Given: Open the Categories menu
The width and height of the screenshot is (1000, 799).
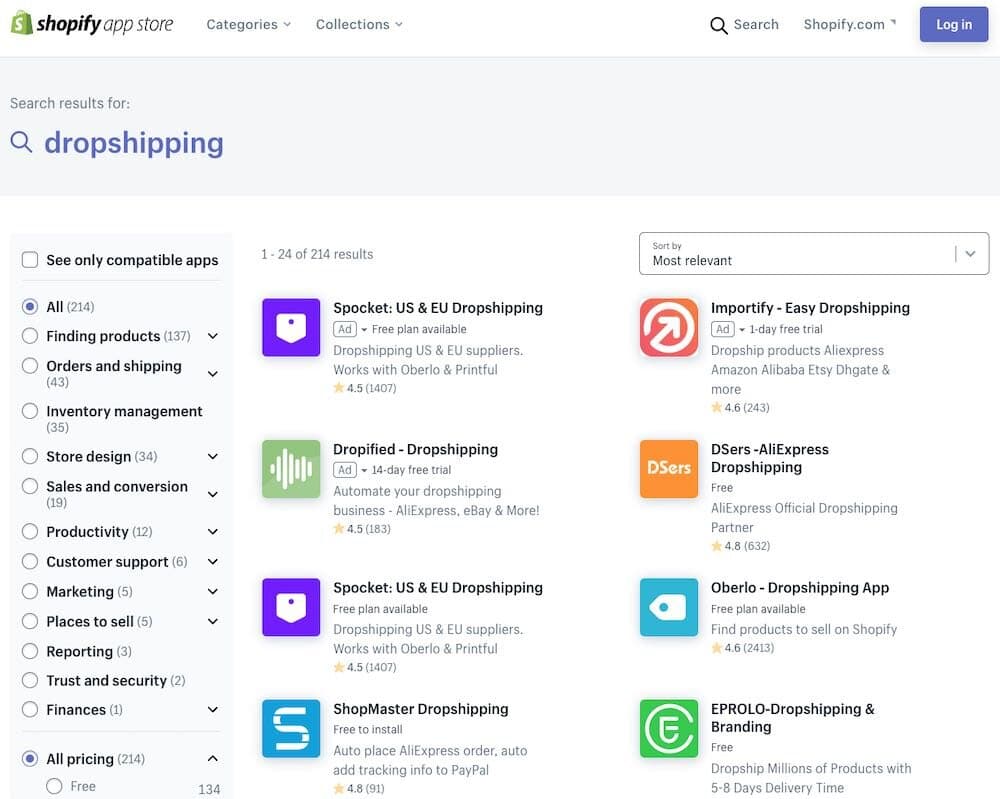Looking at the screenshot, I should click(249, 24).
